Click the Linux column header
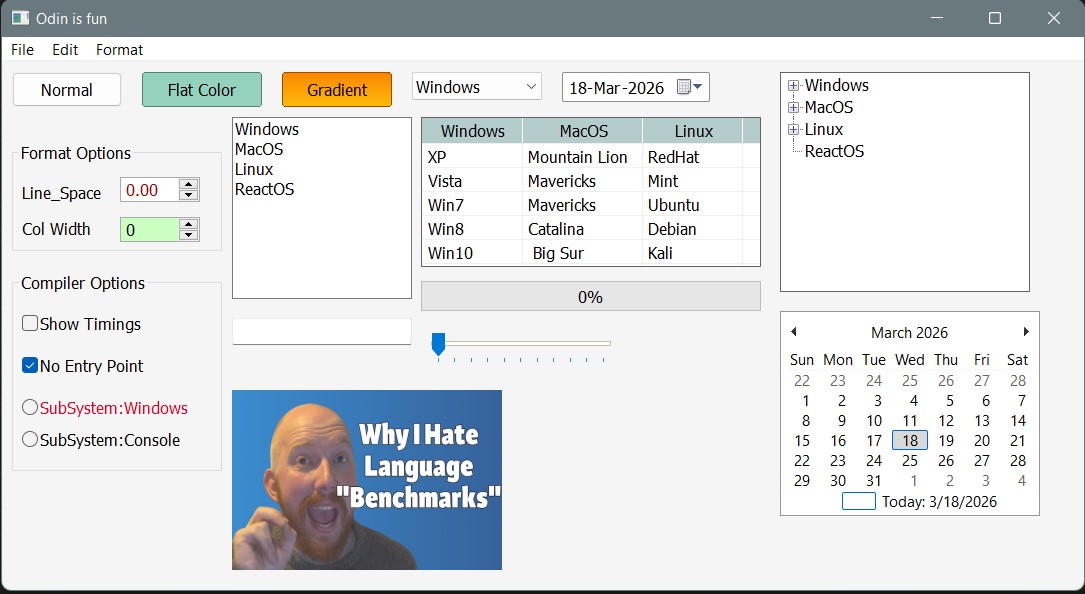 click(x=693, y=131)
